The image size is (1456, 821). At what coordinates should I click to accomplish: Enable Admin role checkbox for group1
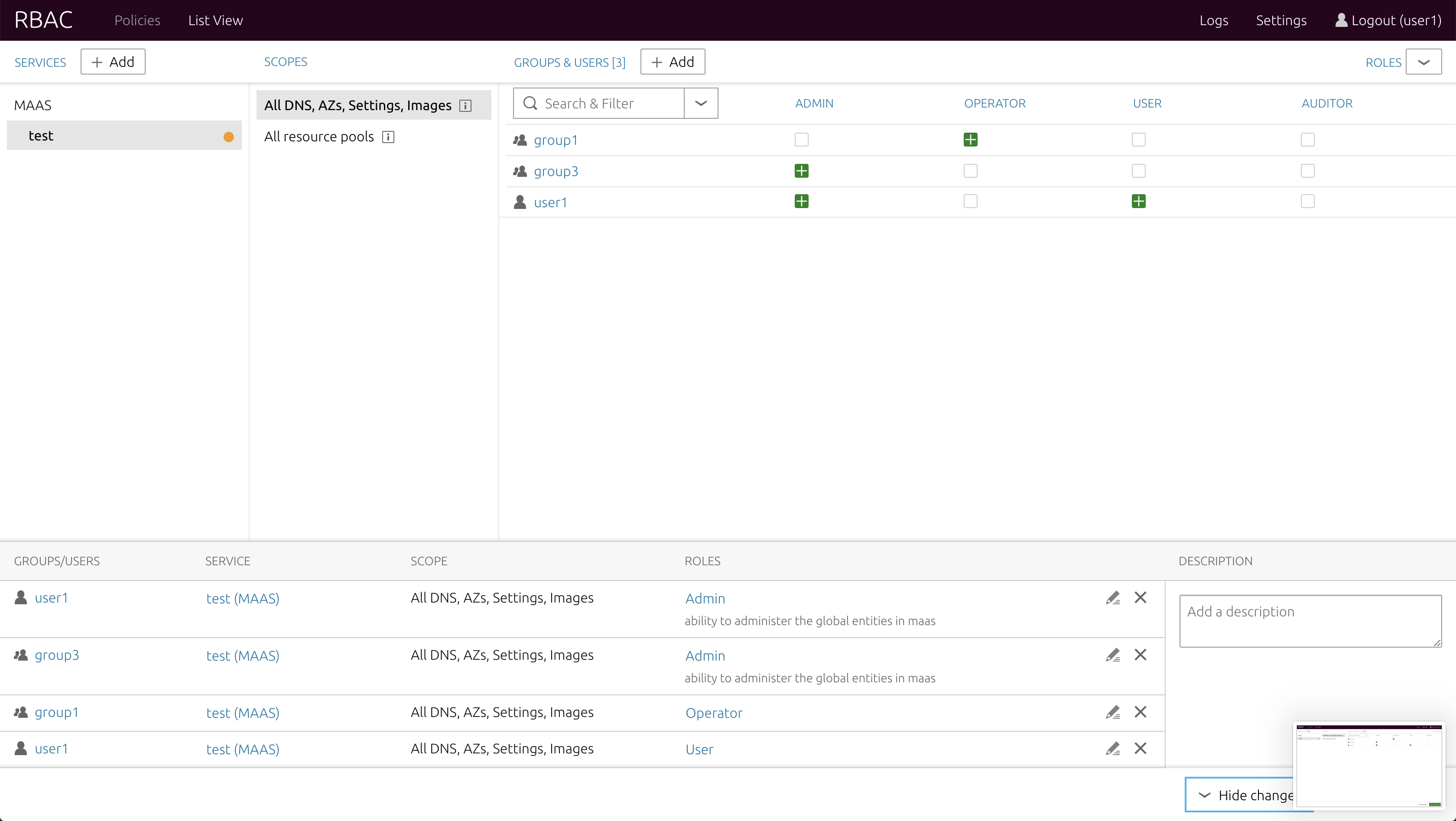coord(801,140)
